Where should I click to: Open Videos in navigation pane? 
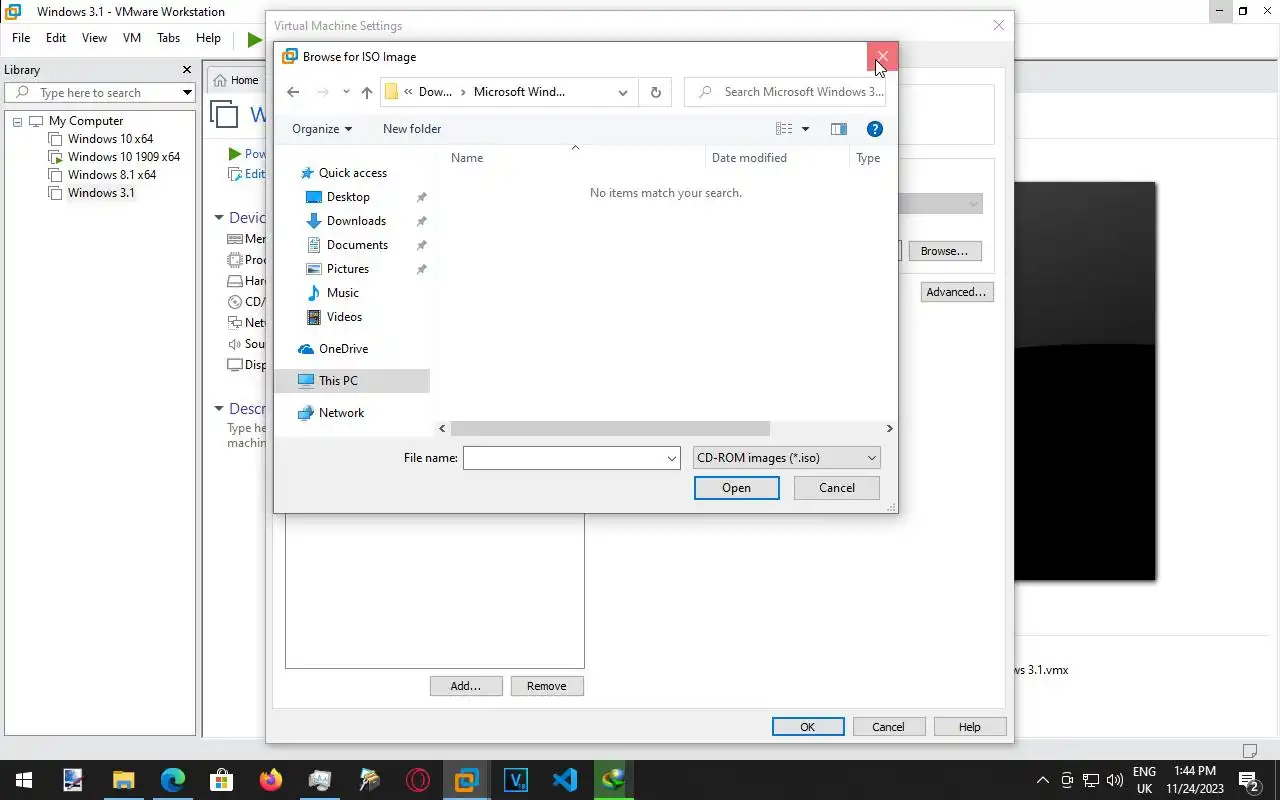pos(344,317)
